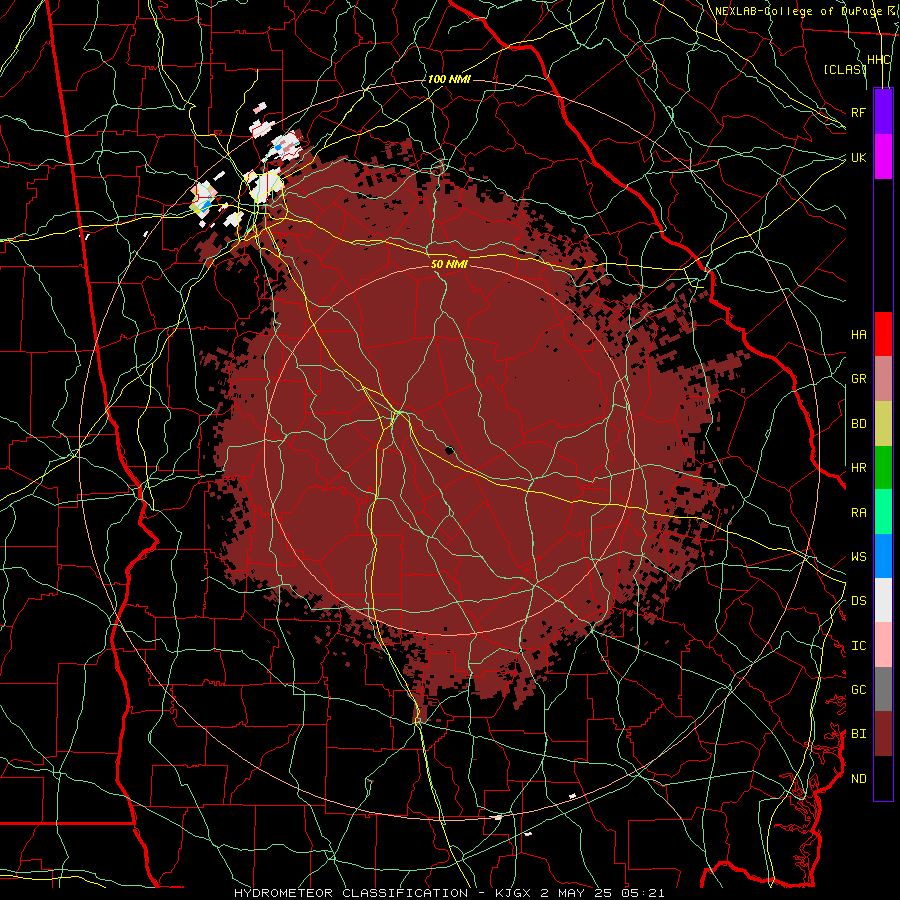Click the magenta UK legend color swatch
This screenshot has width=900, height=900.
pos(883,157)
